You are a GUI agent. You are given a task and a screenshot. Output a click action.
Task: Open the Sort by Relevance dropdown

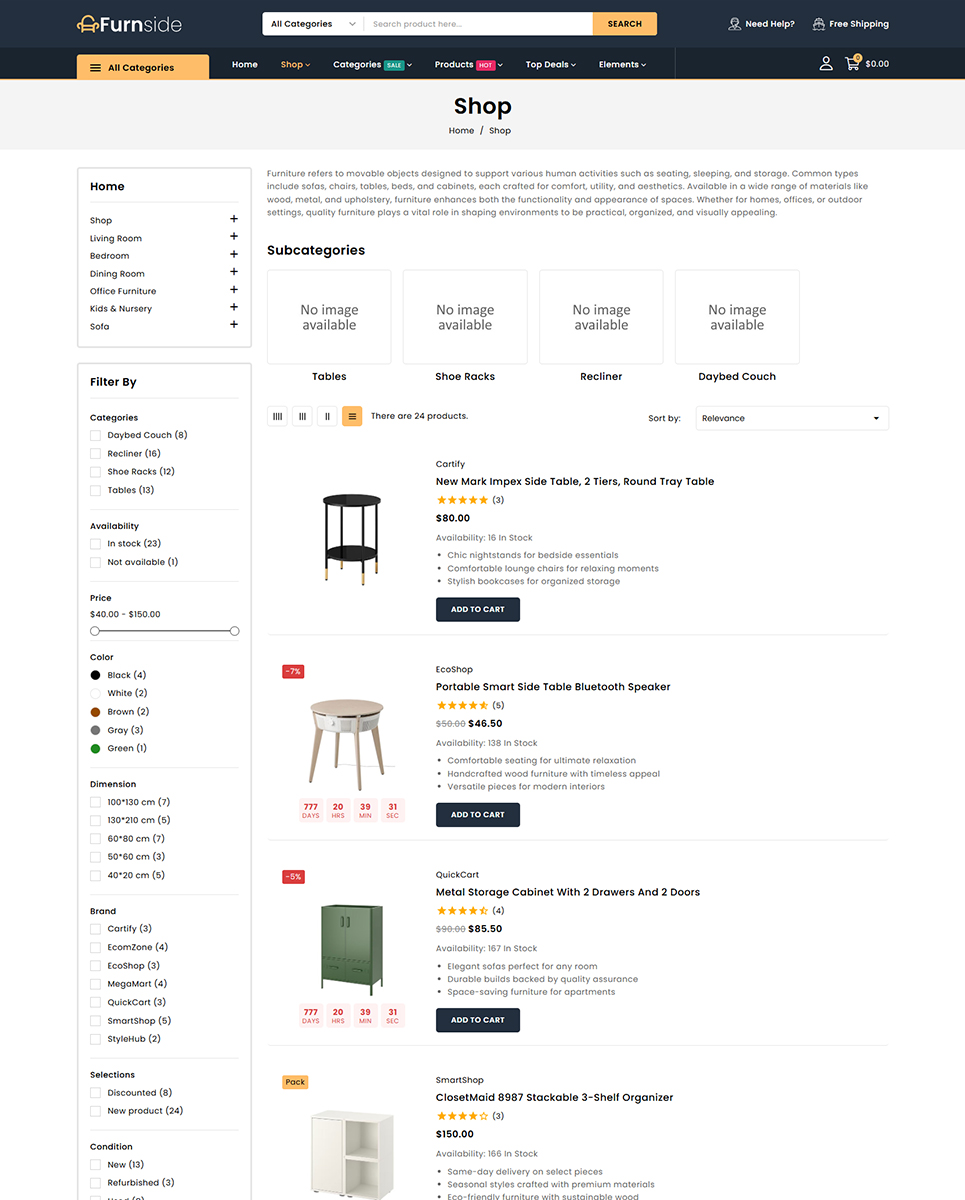tap(791, 418)
